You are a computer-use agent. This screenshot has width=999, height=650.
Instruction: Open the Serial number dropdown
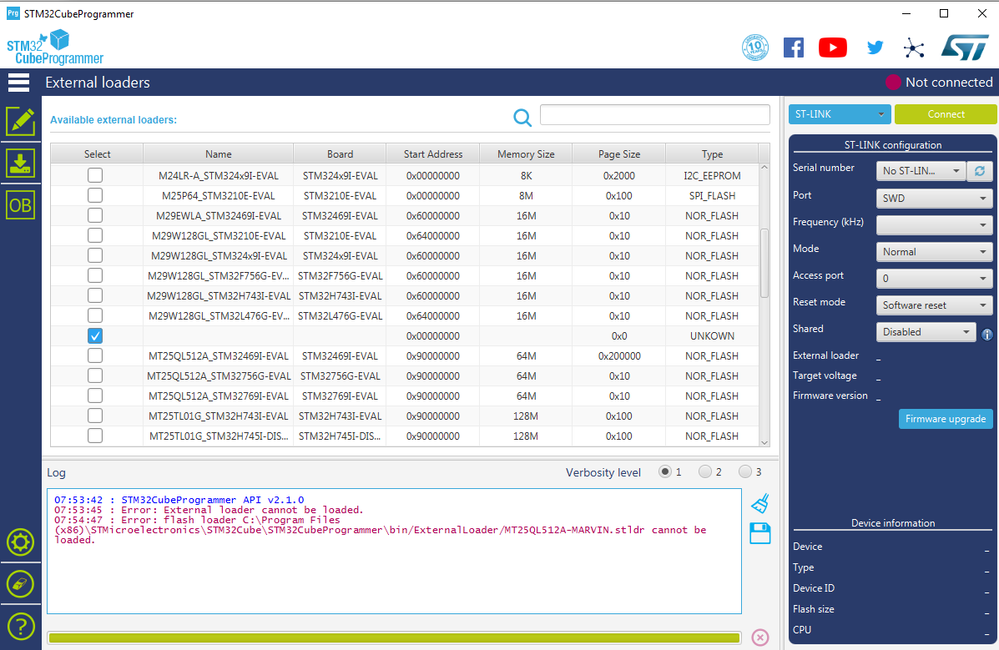point(921,171)
